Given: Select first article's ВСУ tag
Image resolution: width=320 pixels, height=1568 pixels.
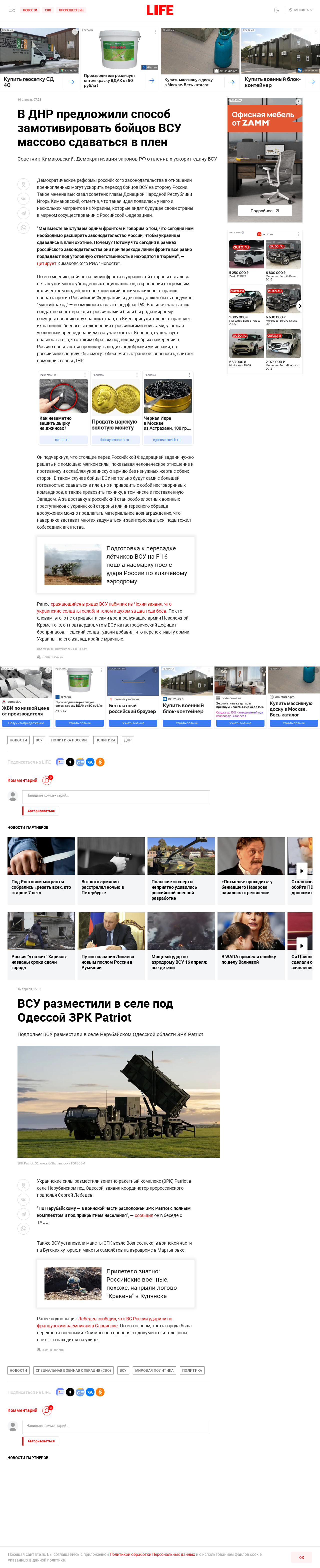Looking at the screenshot, I should tap(39, 740).
